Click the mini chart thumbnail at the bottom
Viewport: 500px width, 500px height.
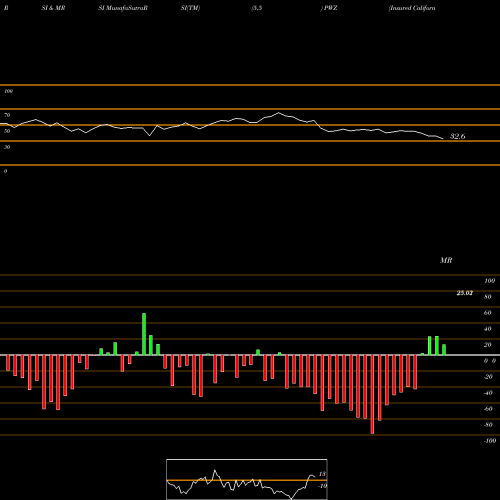click(x=247, y=479)
